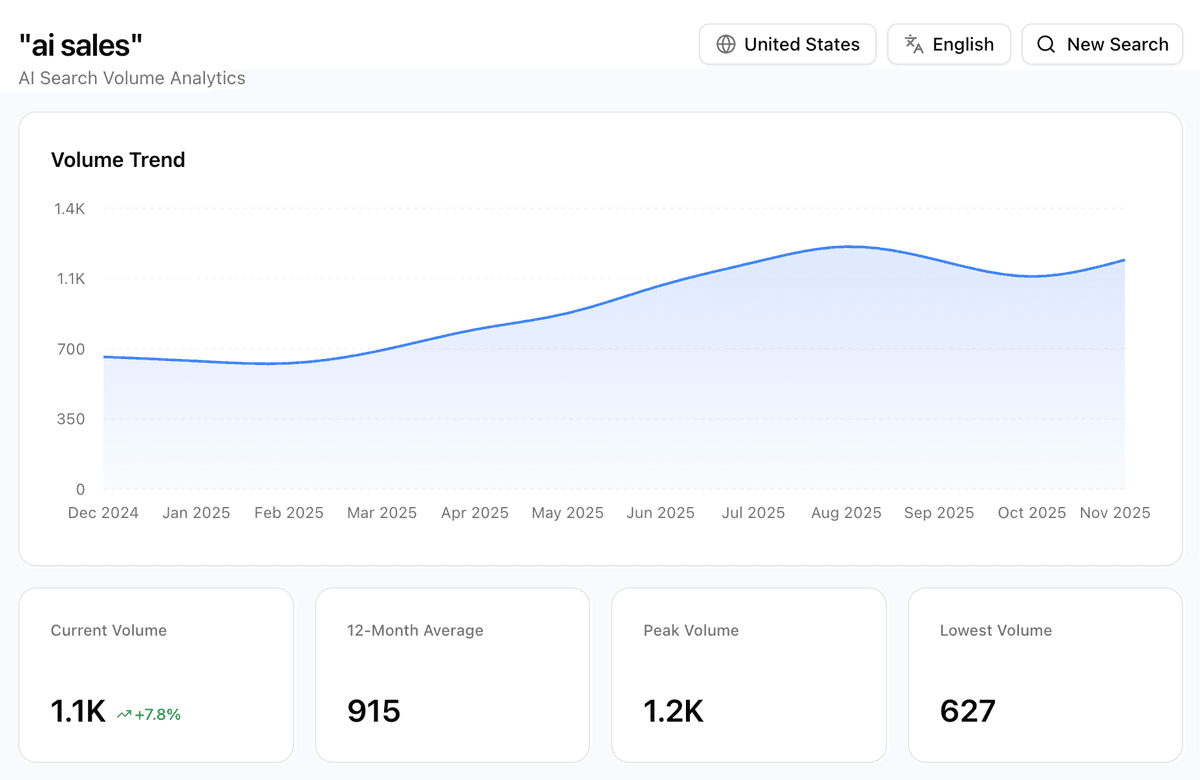Click the Dec 2024 axis label

103,512
